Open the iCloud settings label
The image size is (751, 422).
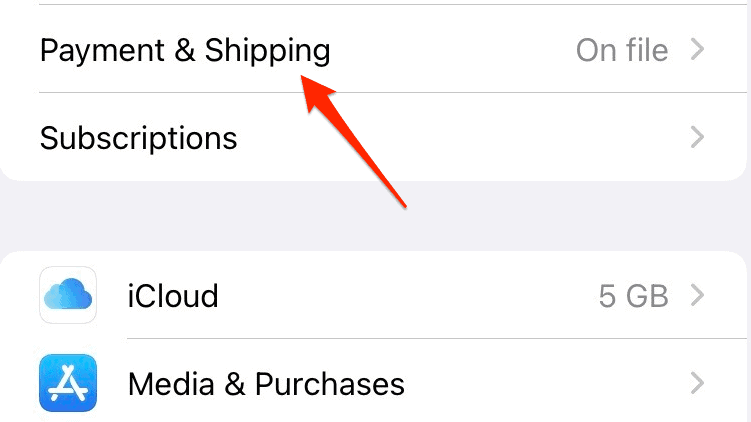pyautogui.click(x=173, y=296)
